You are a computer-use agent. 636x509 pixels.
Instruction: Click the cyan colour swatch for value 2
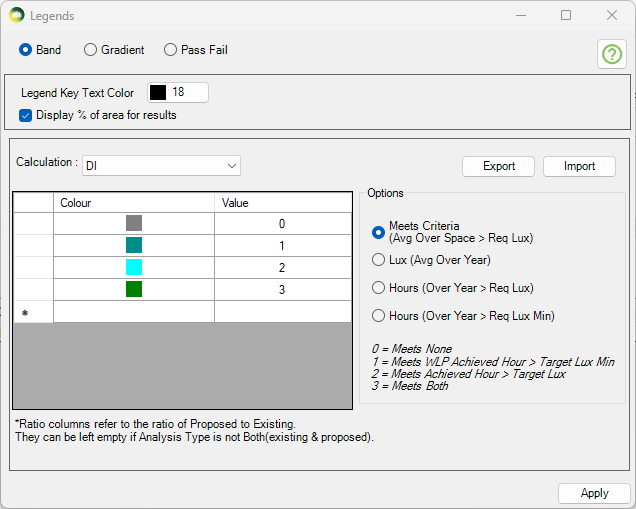click(x=134, y=268)
